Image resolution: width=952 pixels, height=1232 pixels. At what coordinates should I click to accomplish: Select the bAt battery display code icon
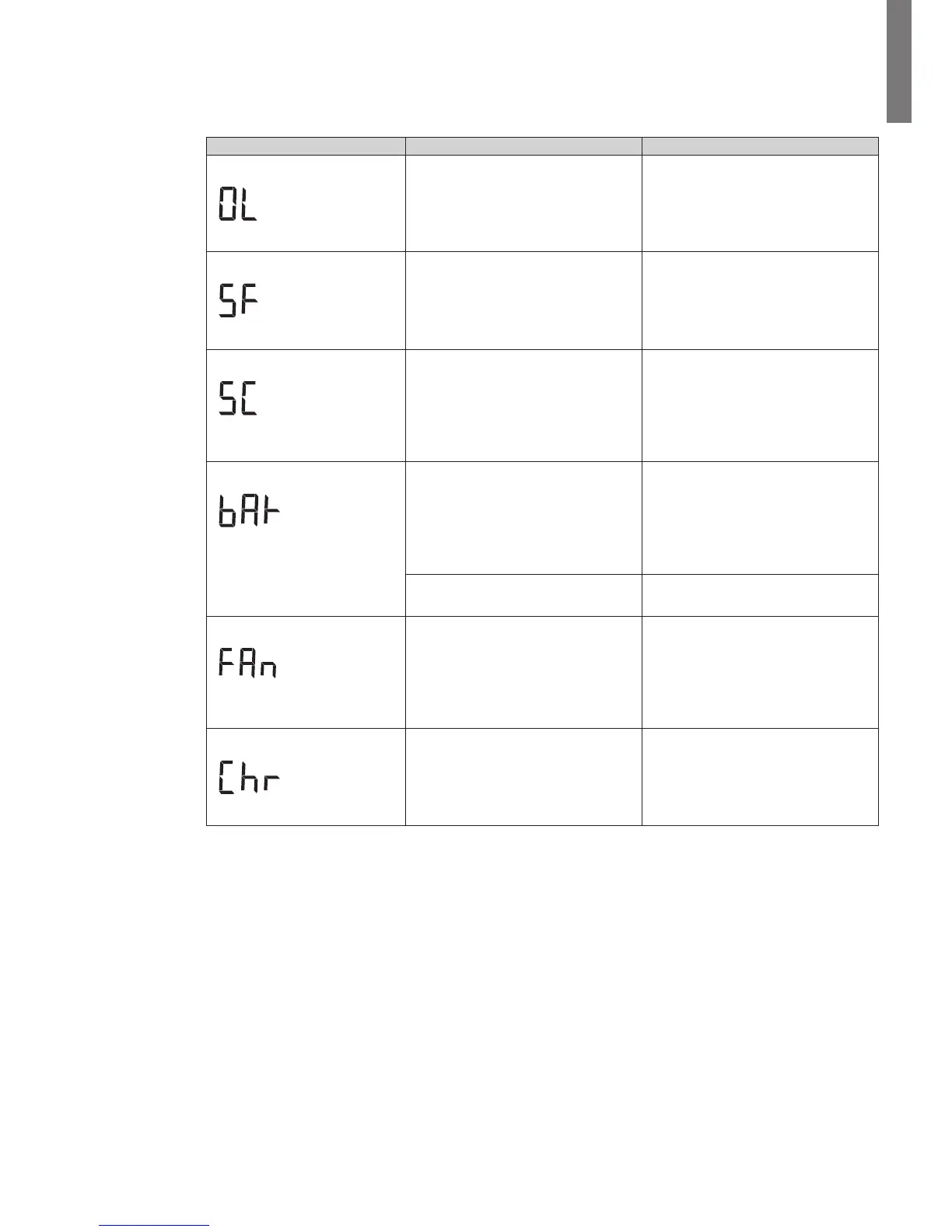pos(248,511)
